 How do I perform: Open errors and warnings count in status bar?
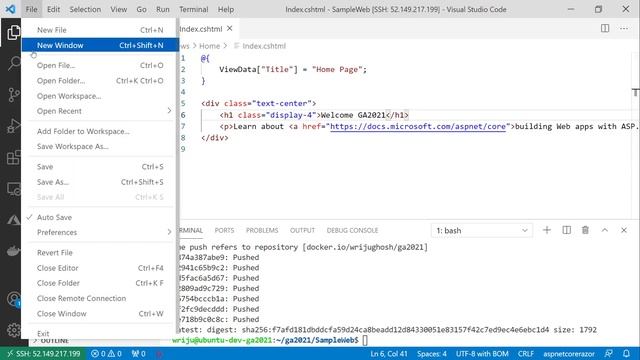(x=107, y=353)
